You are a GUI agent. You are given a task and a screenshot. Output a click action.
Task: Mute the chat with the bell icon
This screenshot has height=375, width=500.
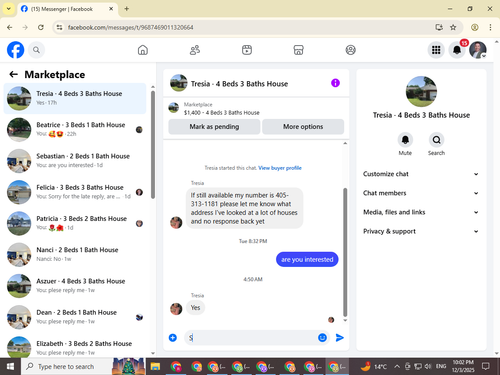tap(405, 140)
